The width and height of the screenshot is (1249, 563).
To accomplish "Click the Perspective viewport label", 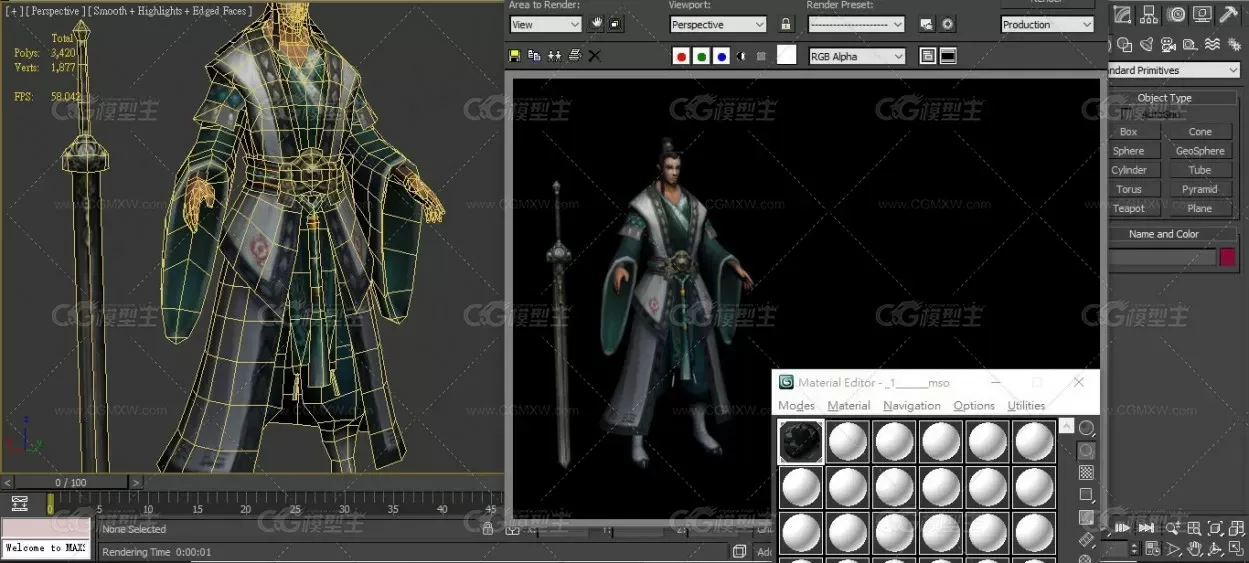I will point(54,11).
